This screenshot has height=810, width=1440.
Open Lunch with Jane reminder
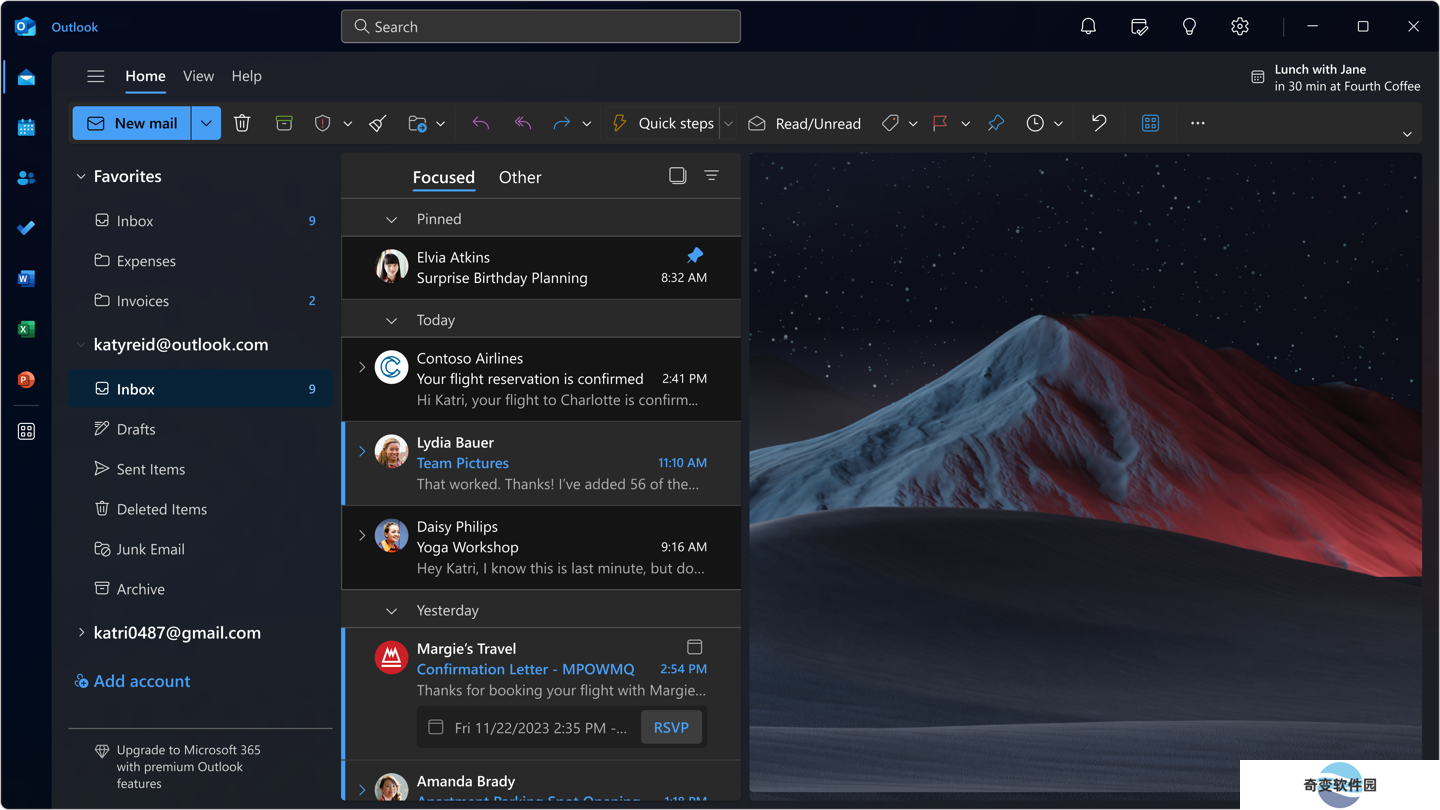click(1335, 78)
